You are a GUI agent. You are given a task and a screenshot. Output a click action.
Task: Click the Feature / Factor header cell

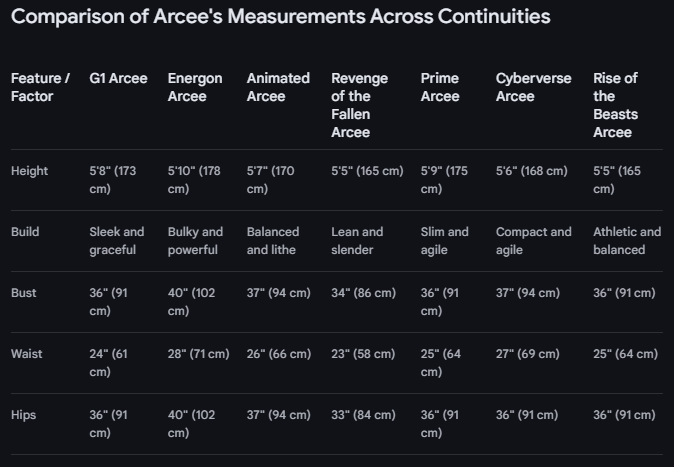pyautogui.click(x=40, y=87)
